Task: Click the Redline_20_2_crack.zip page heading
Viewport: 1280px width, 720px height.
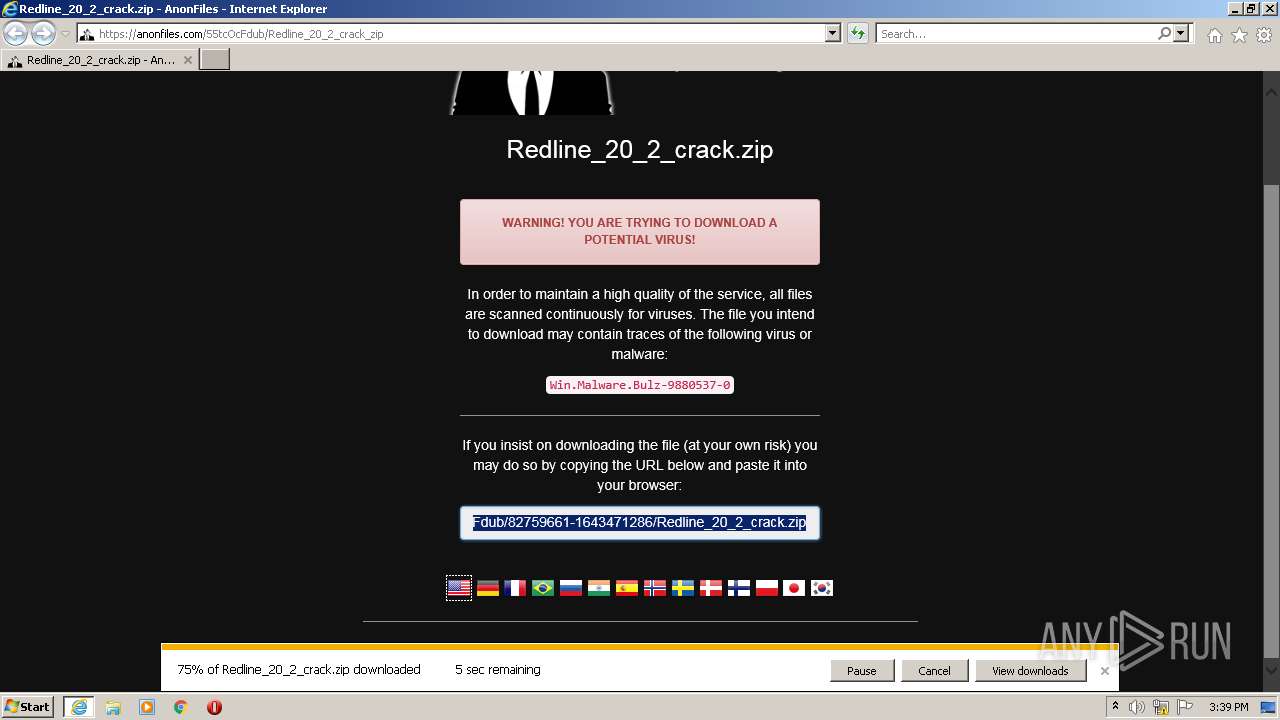Action: tap(640, 150)
